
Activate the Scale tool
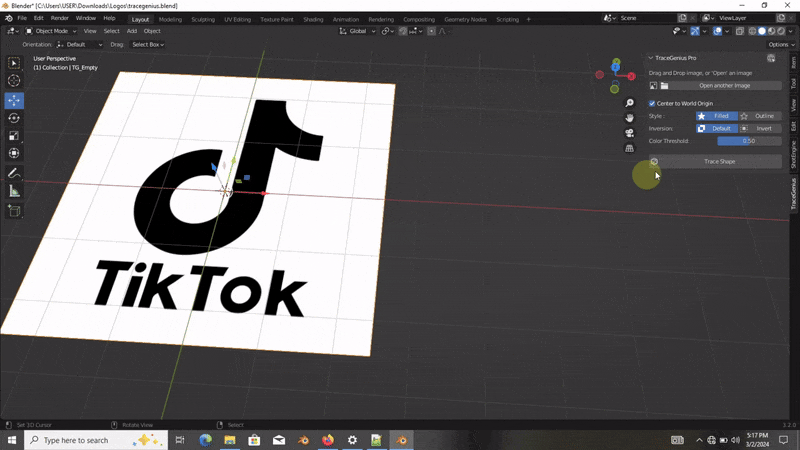pyautogui.click(x=14, y=136)
